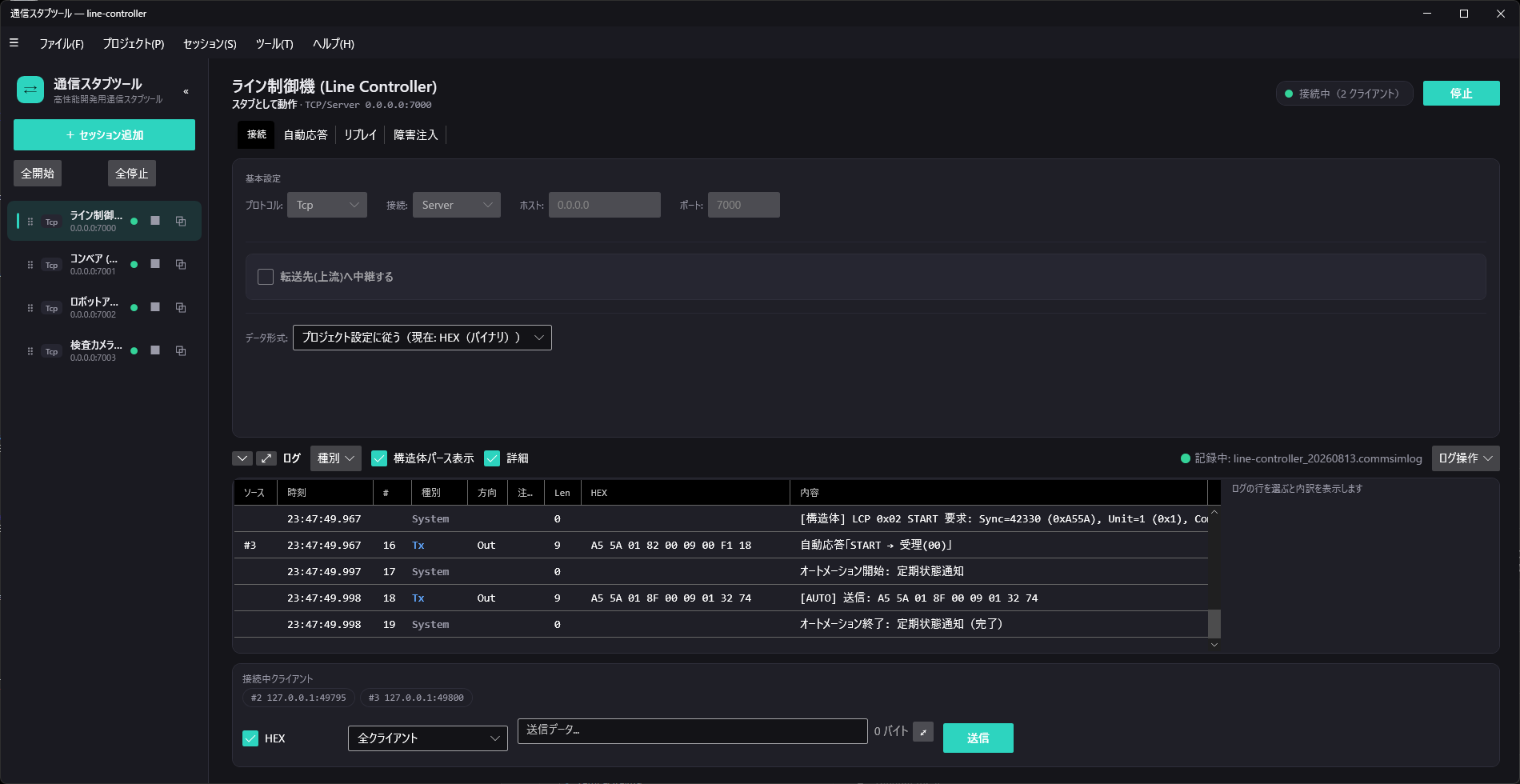1520x784 pixels.
Task: Maximize the log panel with expand arrow icon
Action: tap(266, 458)
